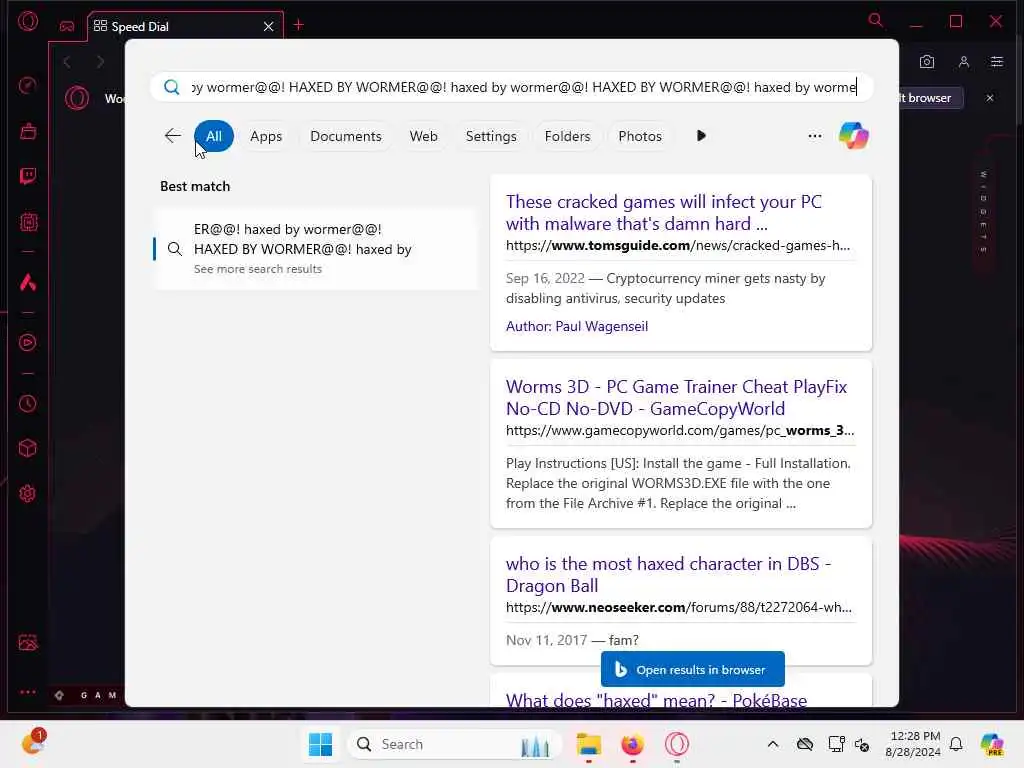Viewport: 1024px width, 768px height.
Task: Show more filters with right arrow
Action: coord(701,136)
